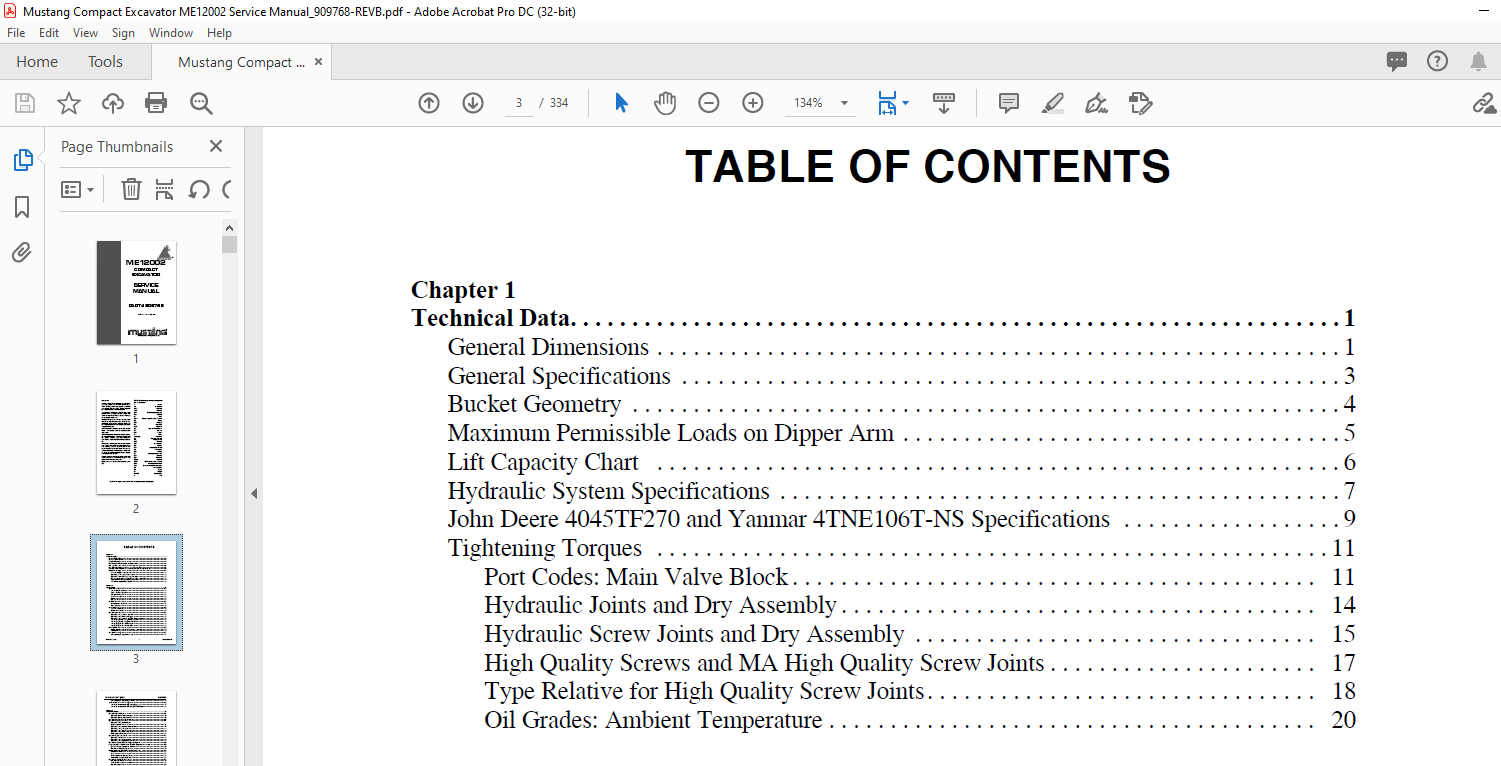The width and height of the screenshot is (1501, 766).
Task: Click 'General Specifications' contents entry
Action: (x=559, y=376)
